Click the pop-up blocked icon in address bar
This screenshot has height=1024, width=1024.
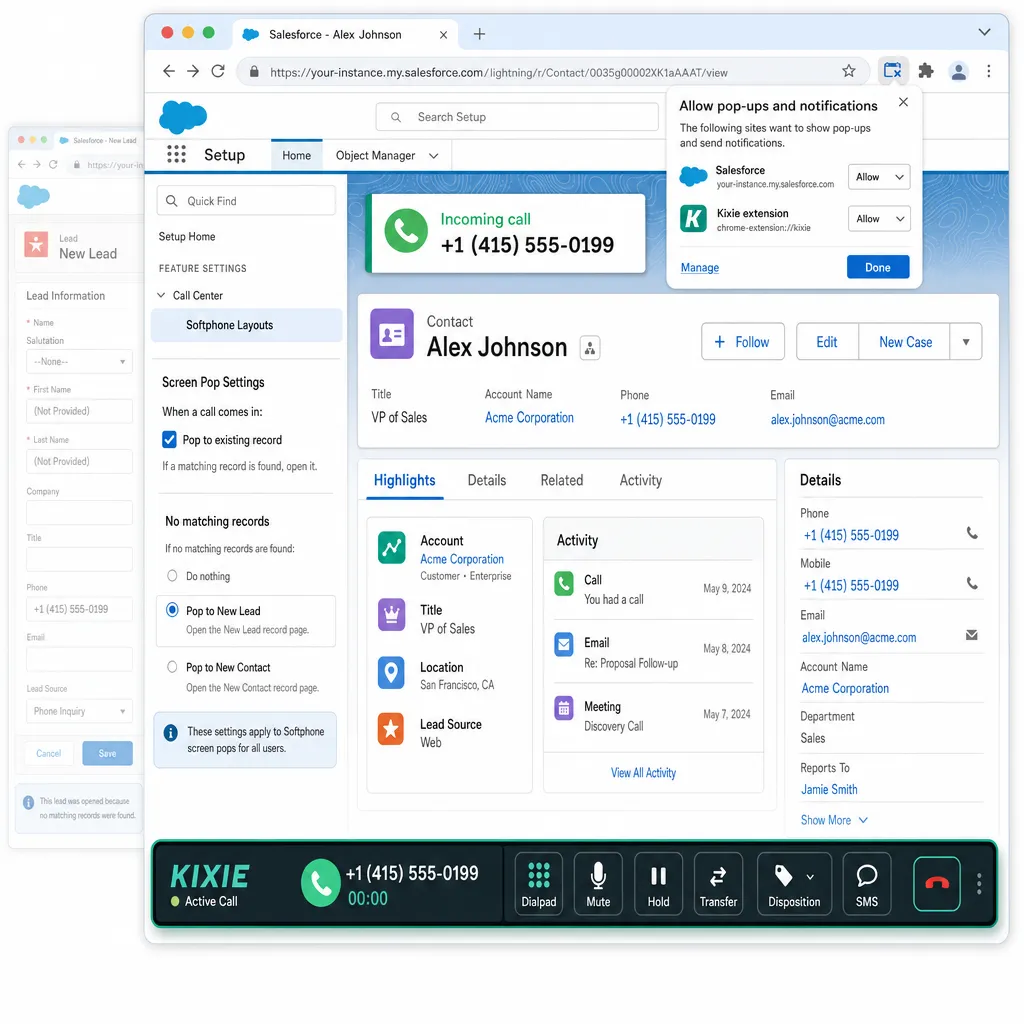click(892, 71)
